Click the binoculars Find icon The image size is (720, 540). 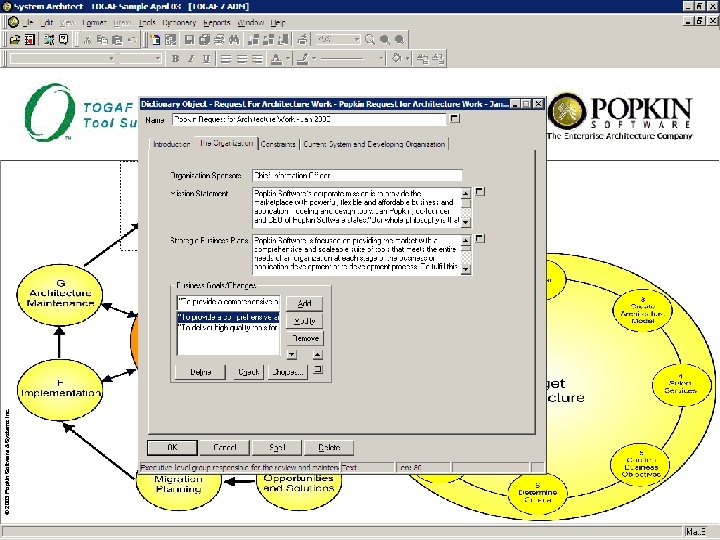point(234,40)
